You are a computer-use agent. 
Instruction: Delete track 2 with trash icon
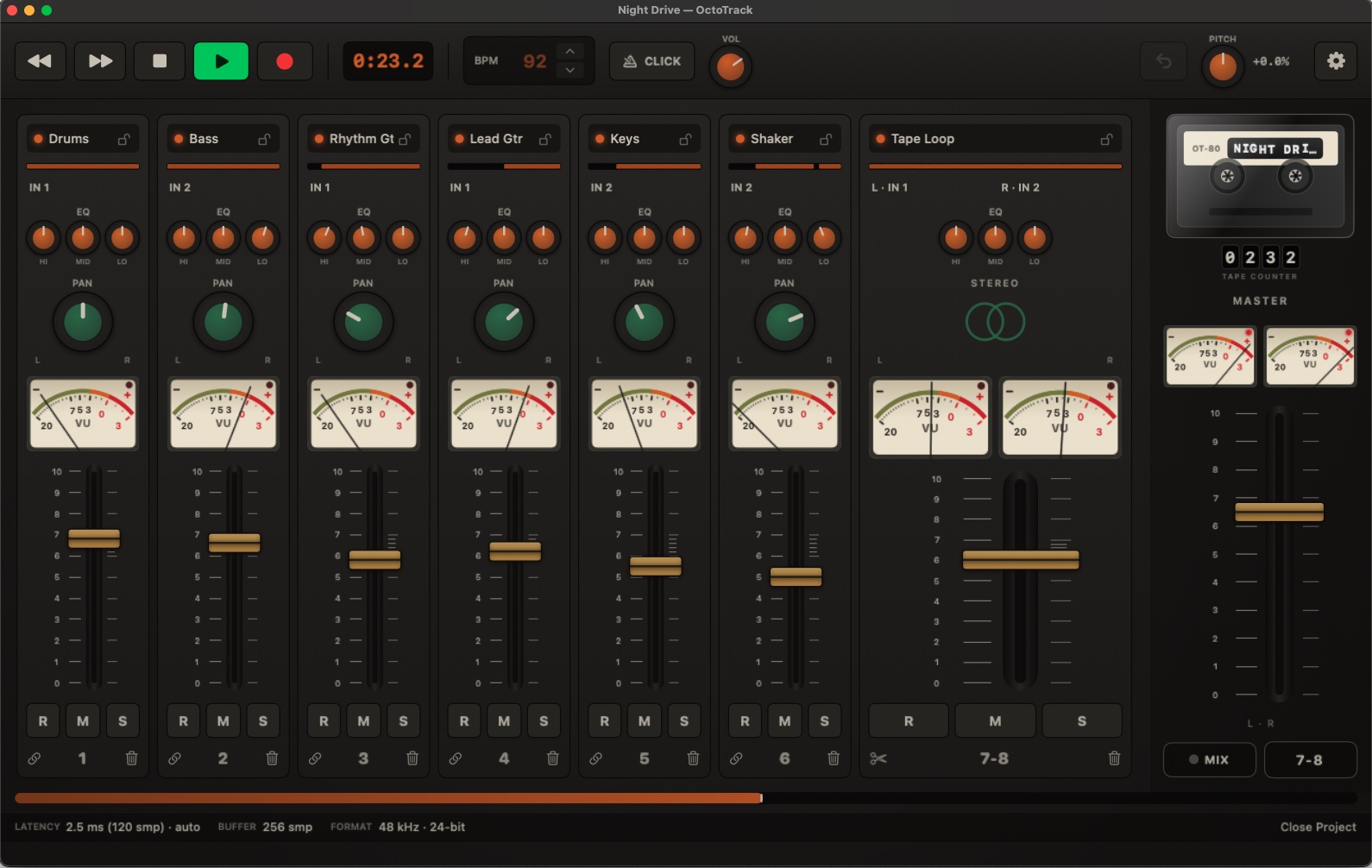coord(272,758)
